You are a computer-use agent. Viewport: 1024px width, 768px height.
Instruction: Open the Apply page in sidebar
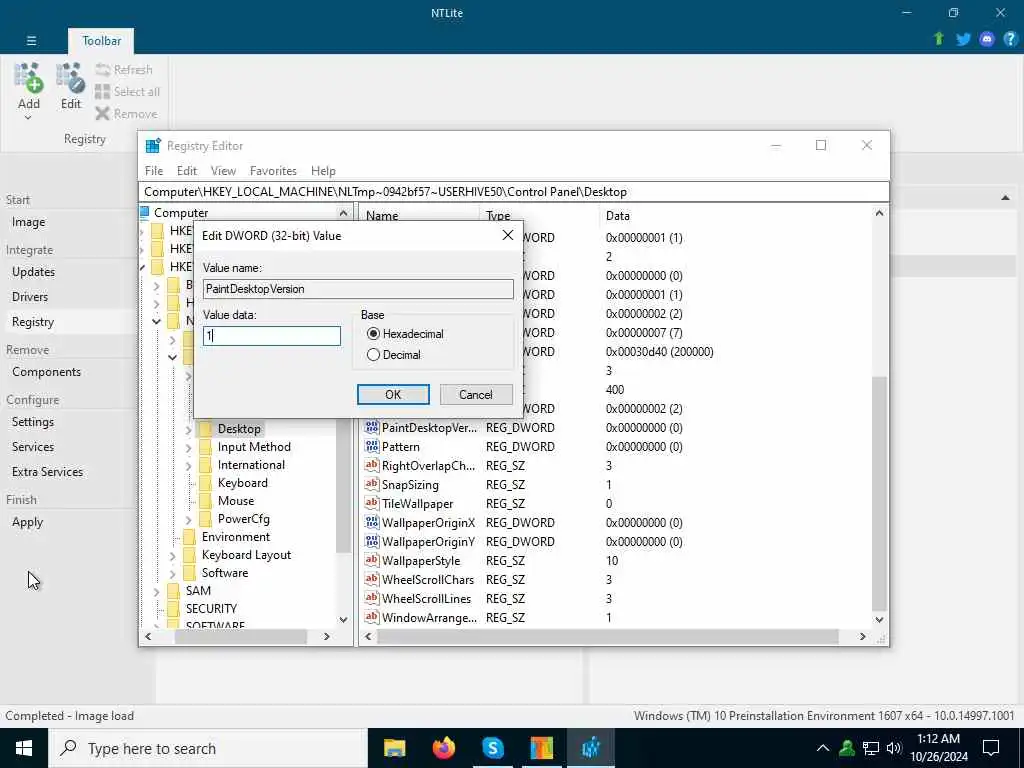27,522
